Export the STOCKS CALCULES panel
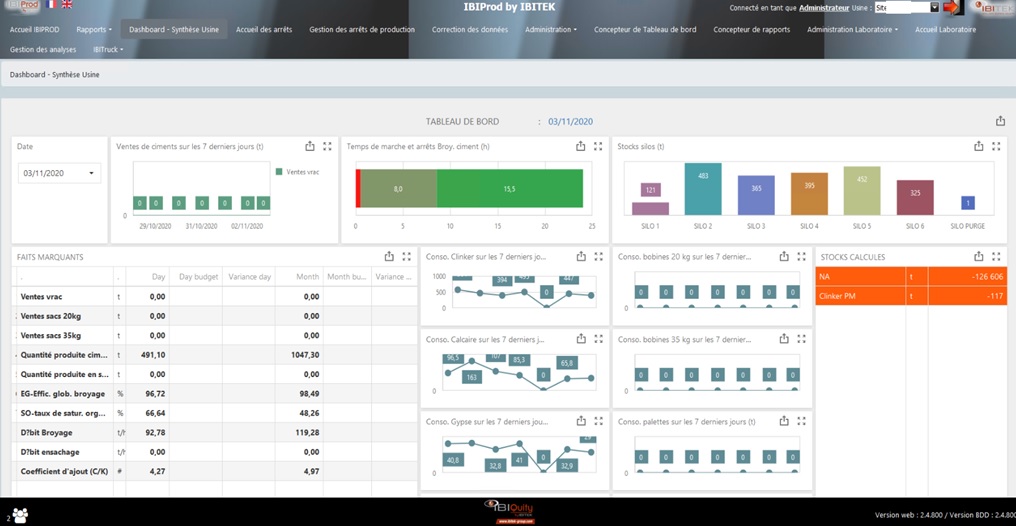Viewport: 1016px width, 526px height. tap(979, 257)
